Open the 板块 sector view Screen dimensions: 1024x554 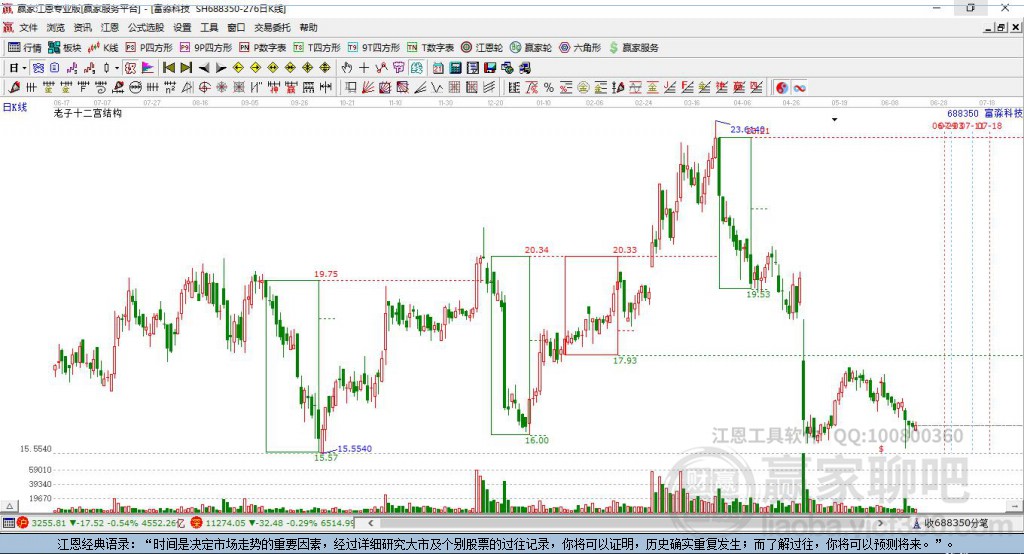64,48
